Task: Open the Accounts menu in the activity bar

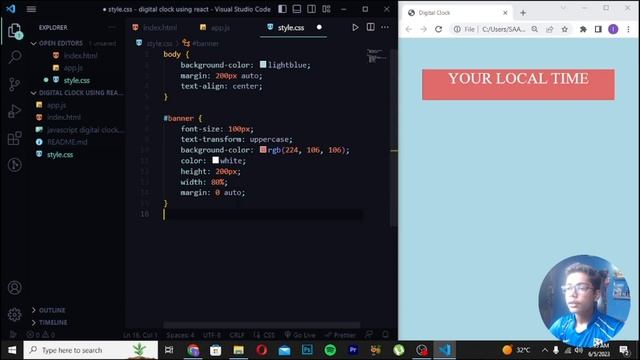Action: tap(15, 288)
